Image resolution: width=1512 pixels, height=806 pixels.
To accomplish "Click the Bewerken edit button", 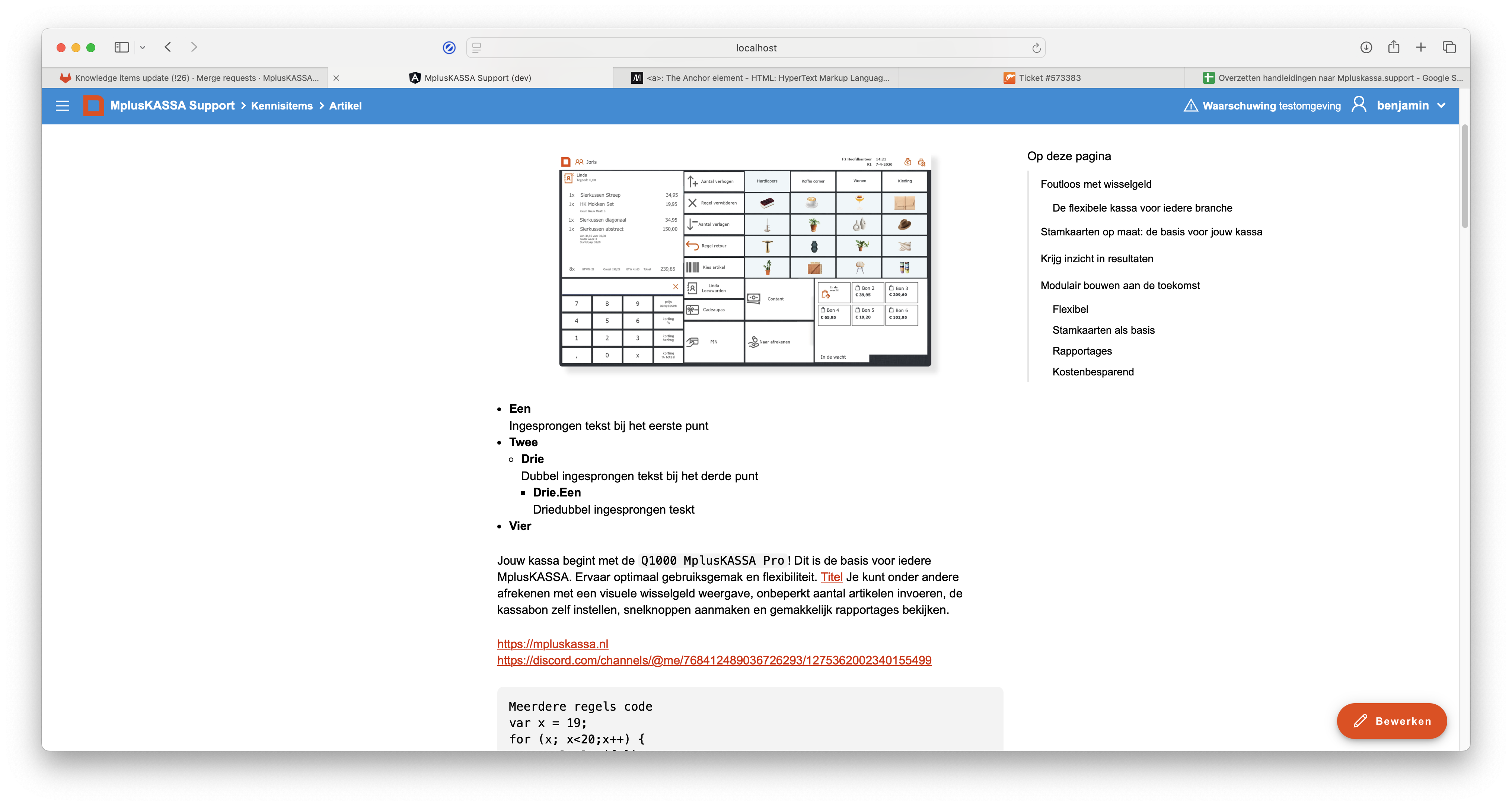I will click(1392, 721).
